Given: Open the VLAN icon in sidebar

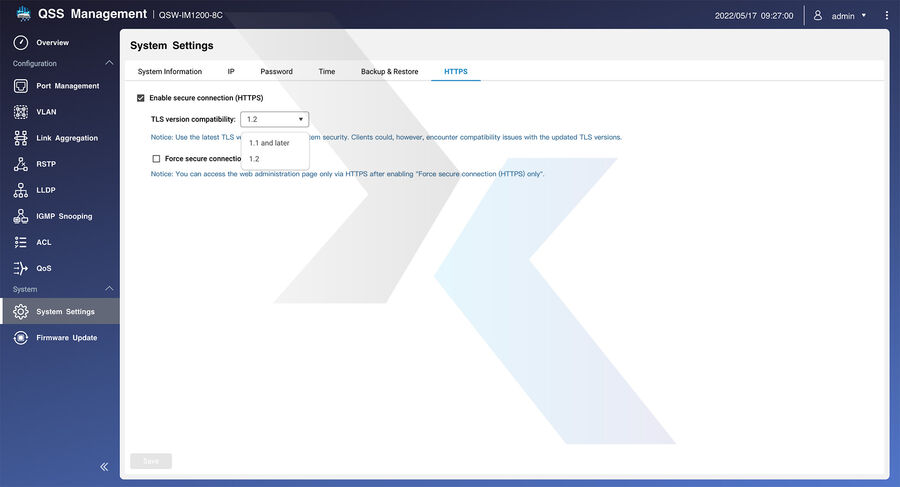Looking at the screenshot, I should tap(20, 112).
